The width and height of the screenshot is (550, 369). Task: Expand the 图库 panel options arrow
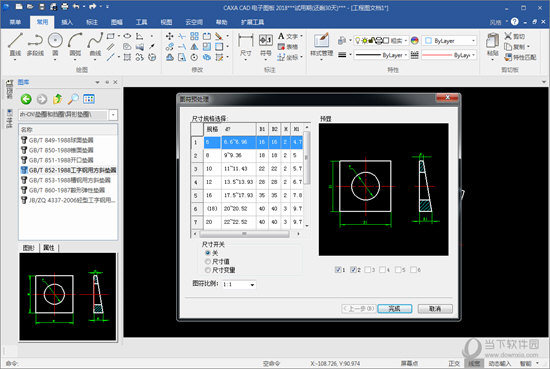point(97,82)
